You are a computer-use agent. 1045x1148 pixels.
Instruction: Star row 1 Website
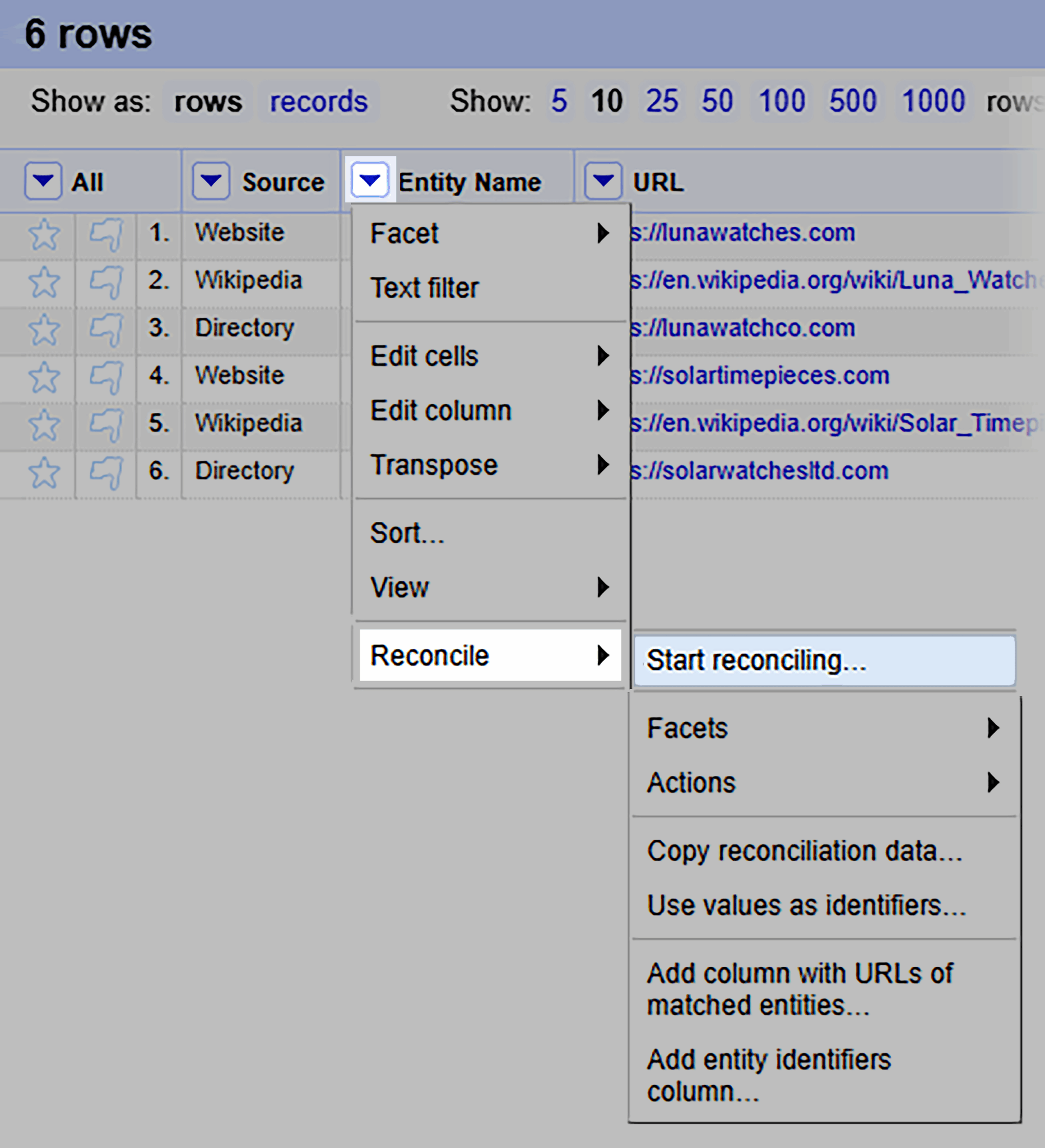tap(44, 234)
